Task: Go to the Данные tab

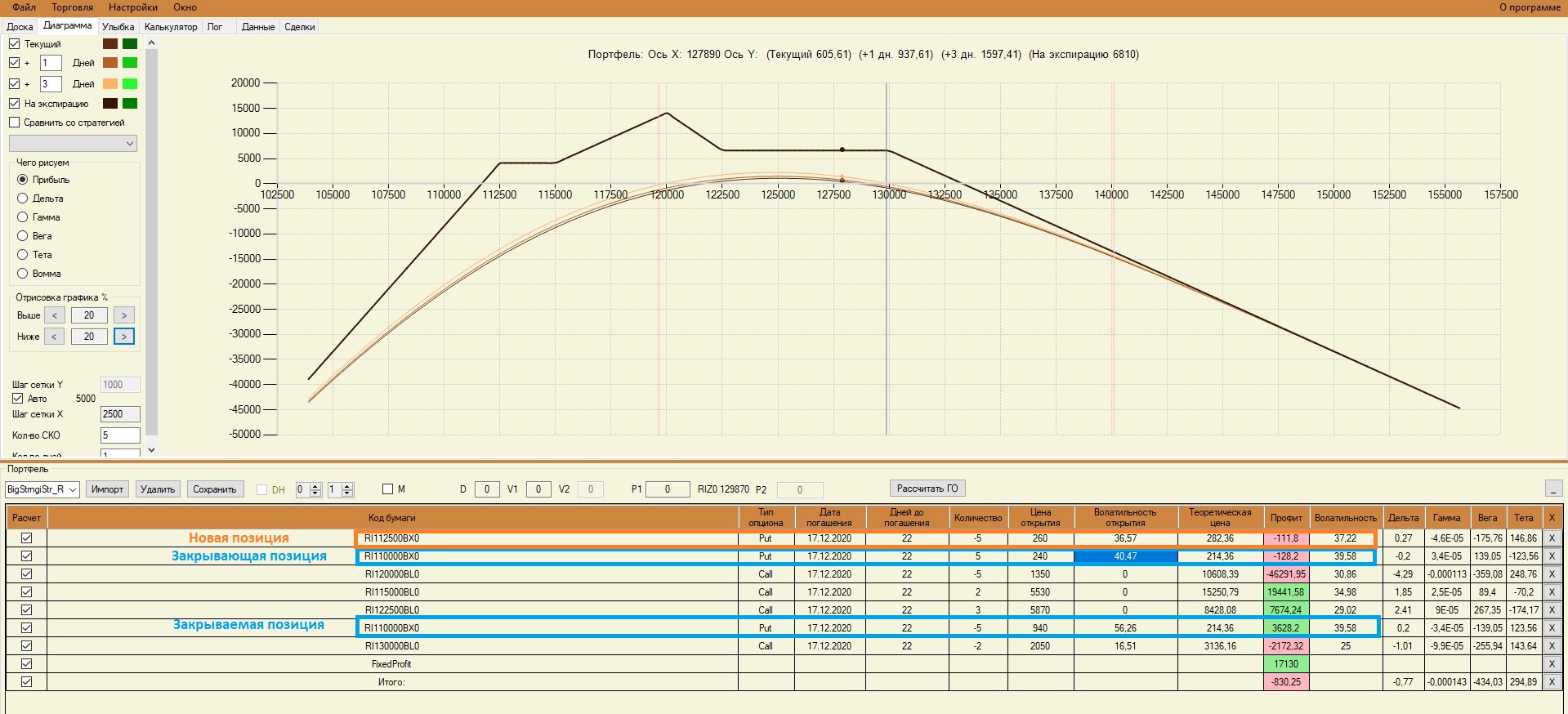Action: pos(258,27)
